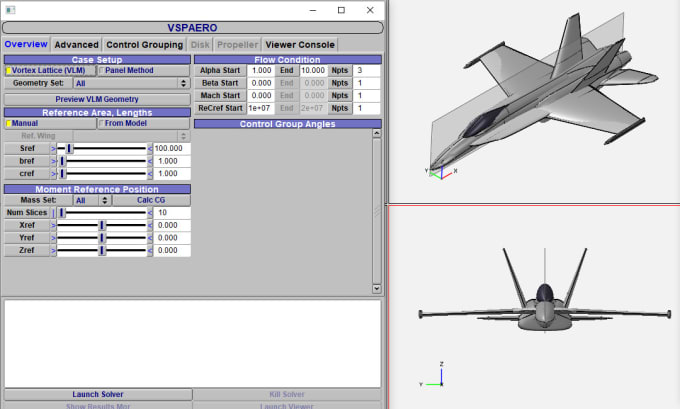Click the bref slider left arrow

coord(53,161)
